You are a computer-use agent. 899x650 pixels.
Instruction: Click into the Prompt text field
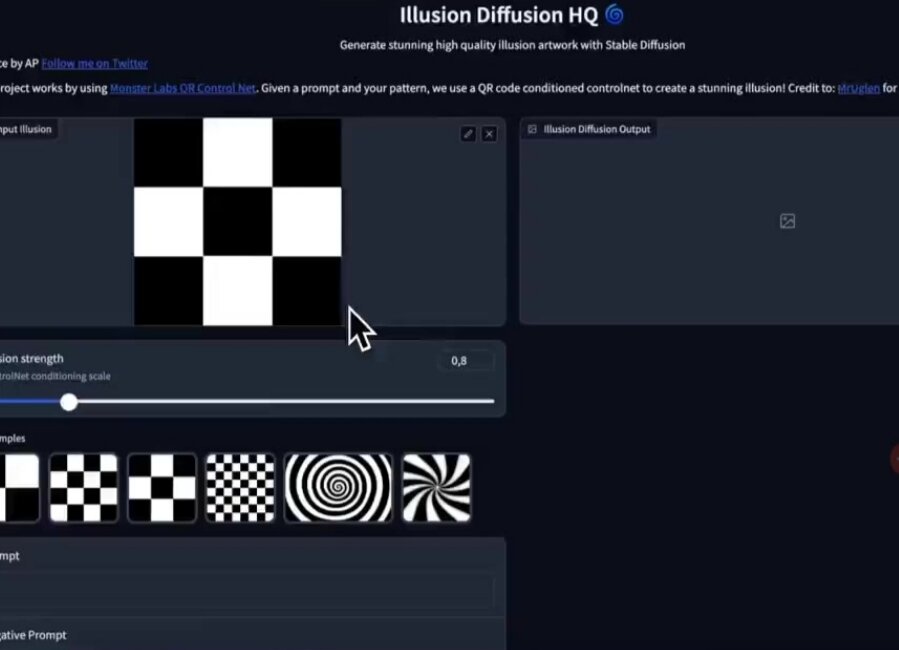247,592
